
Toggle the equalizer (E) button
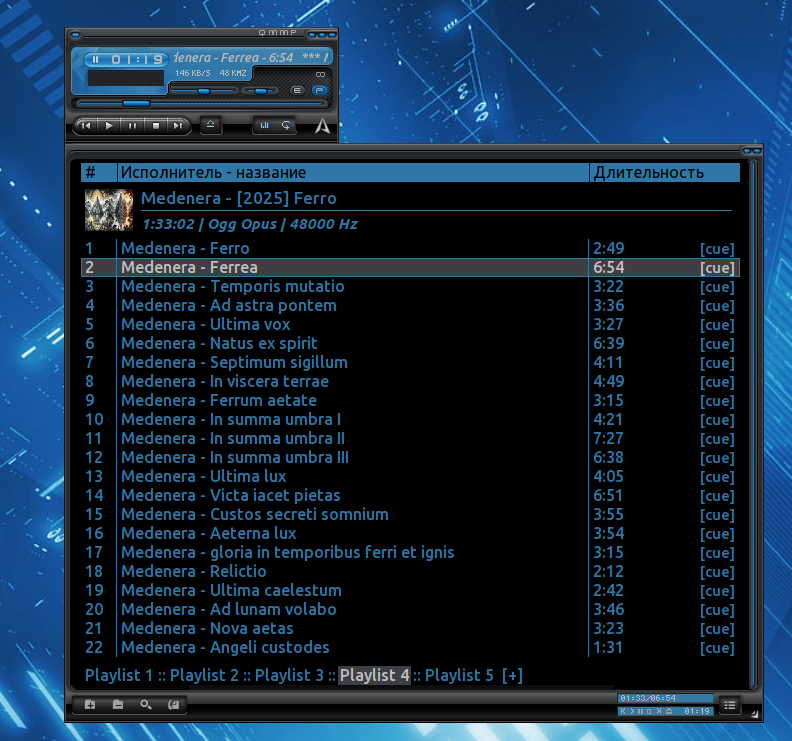(x=297, y=90)
